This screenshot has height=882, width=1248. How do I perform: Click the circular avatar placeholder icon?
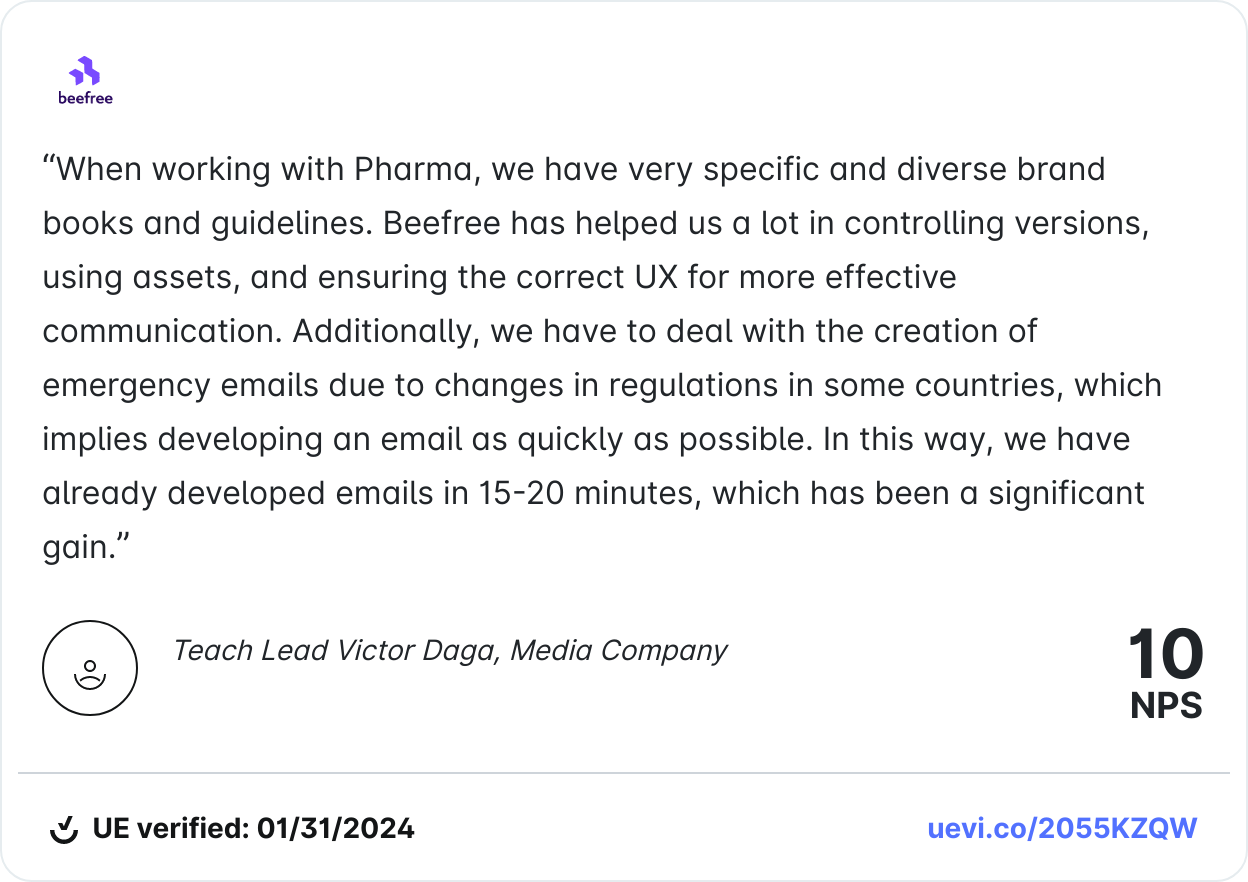[90, 668]
